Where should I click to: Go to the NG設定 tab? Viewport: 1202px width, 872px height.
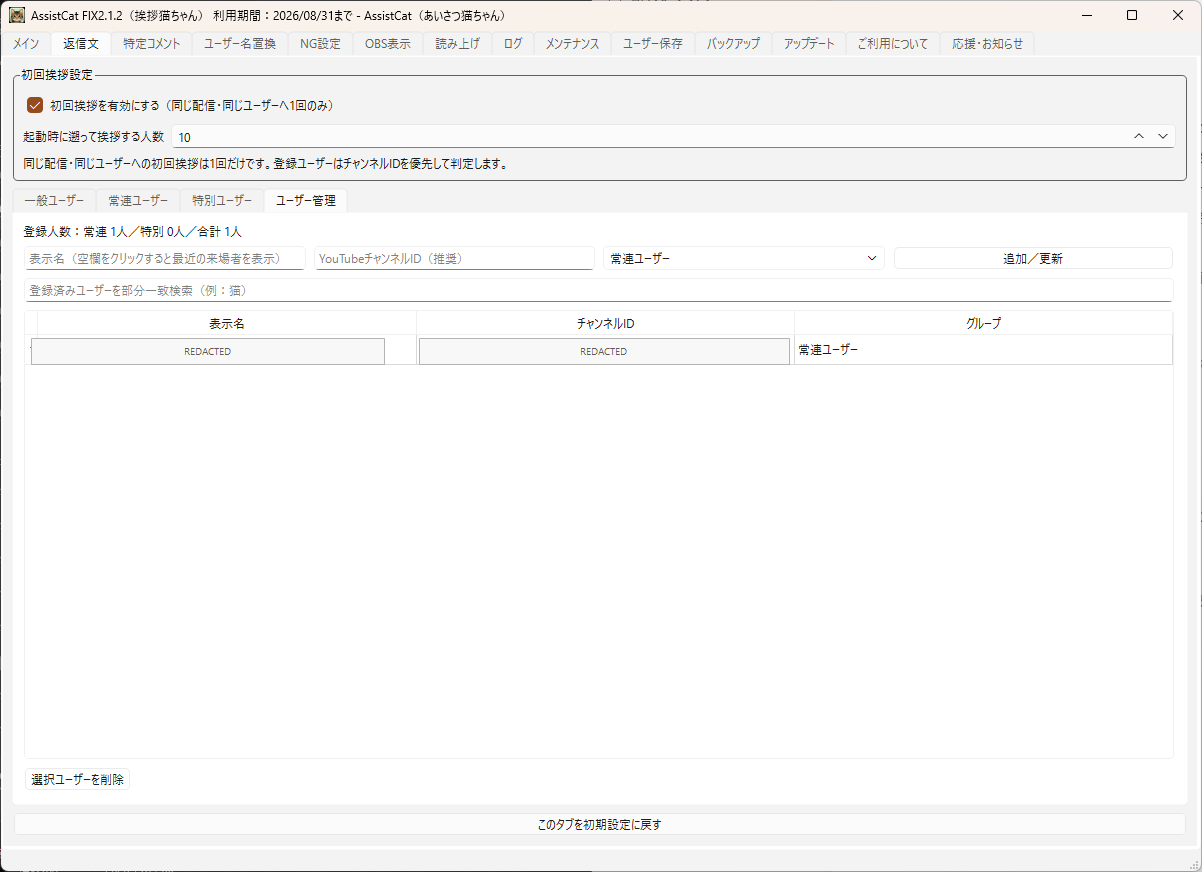click(x=320, y=44)
